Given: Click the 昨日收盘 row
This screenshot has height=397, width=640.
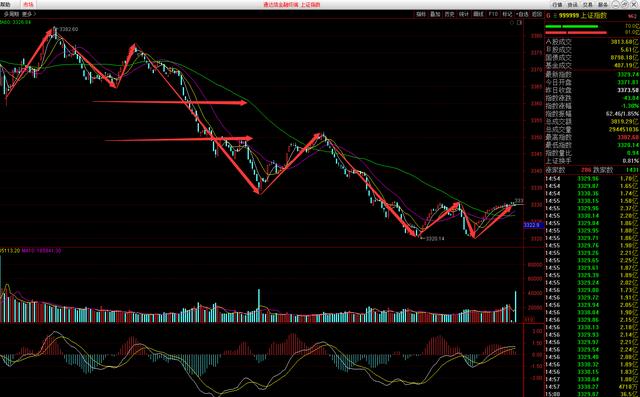Looking at the screenshot, I should click(592, 90).
